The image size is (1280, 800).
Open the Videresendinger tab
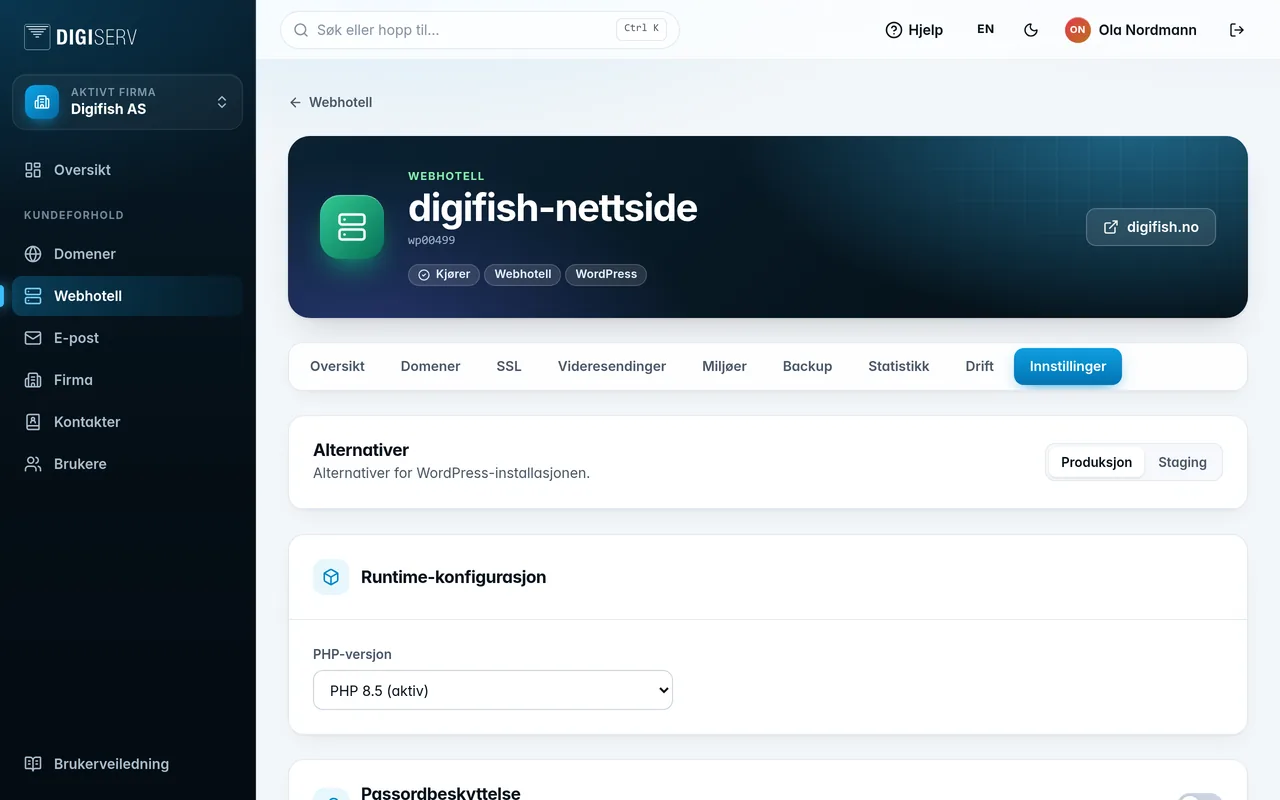[x=612, y=366]
